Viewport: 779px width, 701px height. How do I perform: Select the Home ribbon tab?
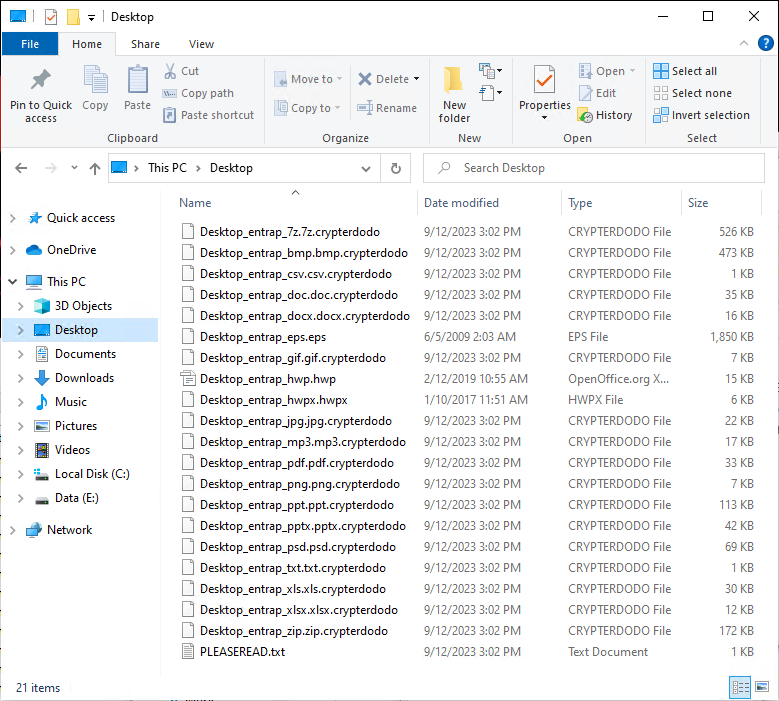tap(87, 44)
